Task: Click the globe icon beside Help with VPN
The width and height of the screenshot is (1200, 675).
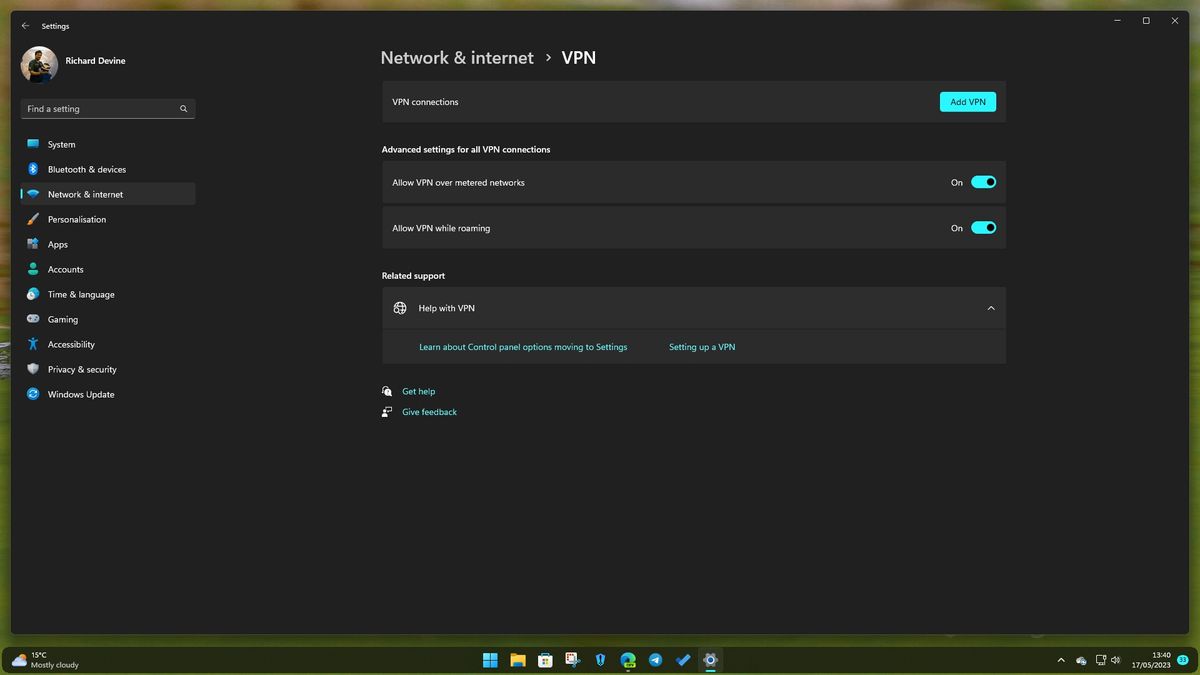Action: (400, 308)
